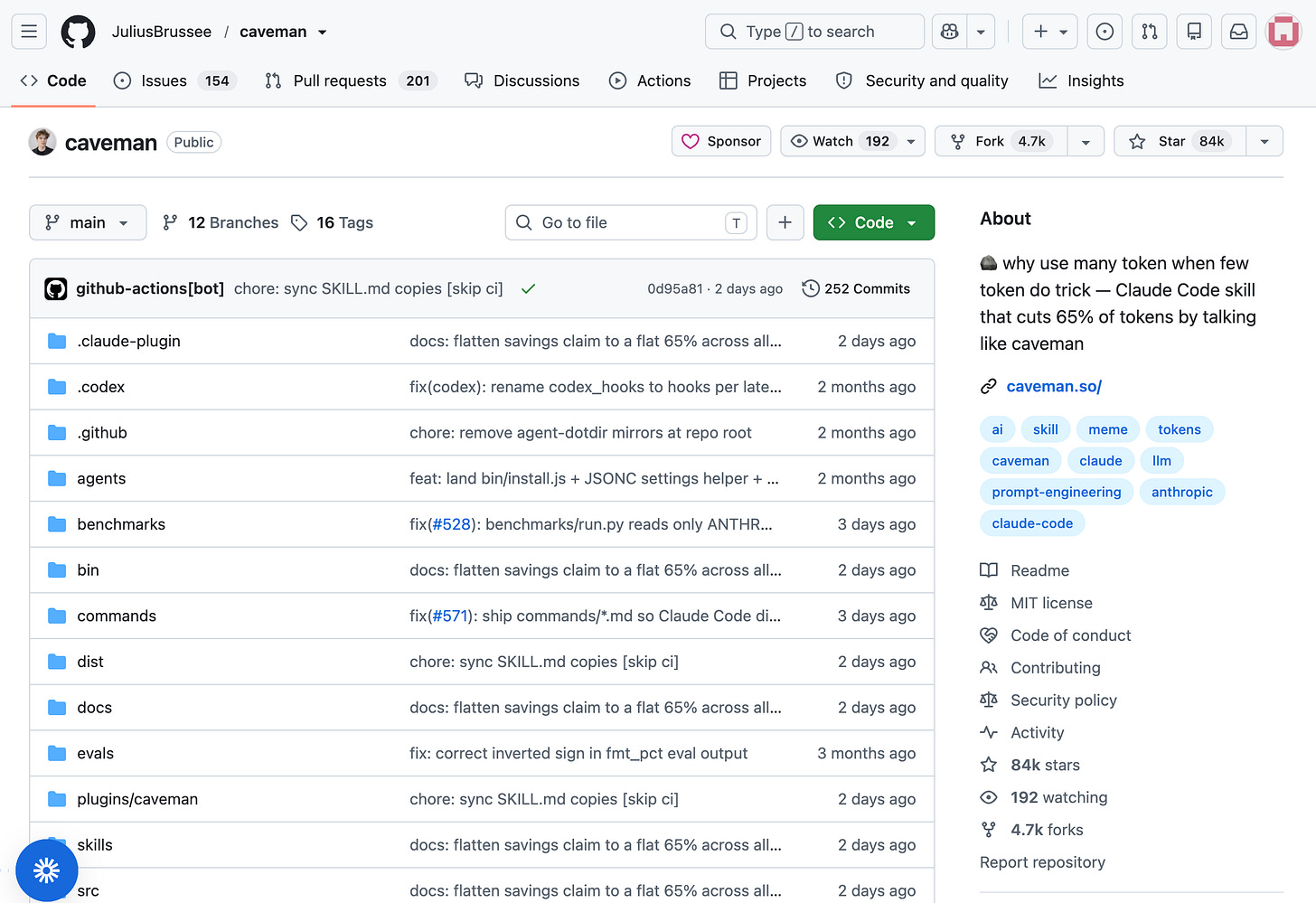This screenshot has width=1316, height=903.
Task: Open the issues icon in header
Action: click(1104, 32)
